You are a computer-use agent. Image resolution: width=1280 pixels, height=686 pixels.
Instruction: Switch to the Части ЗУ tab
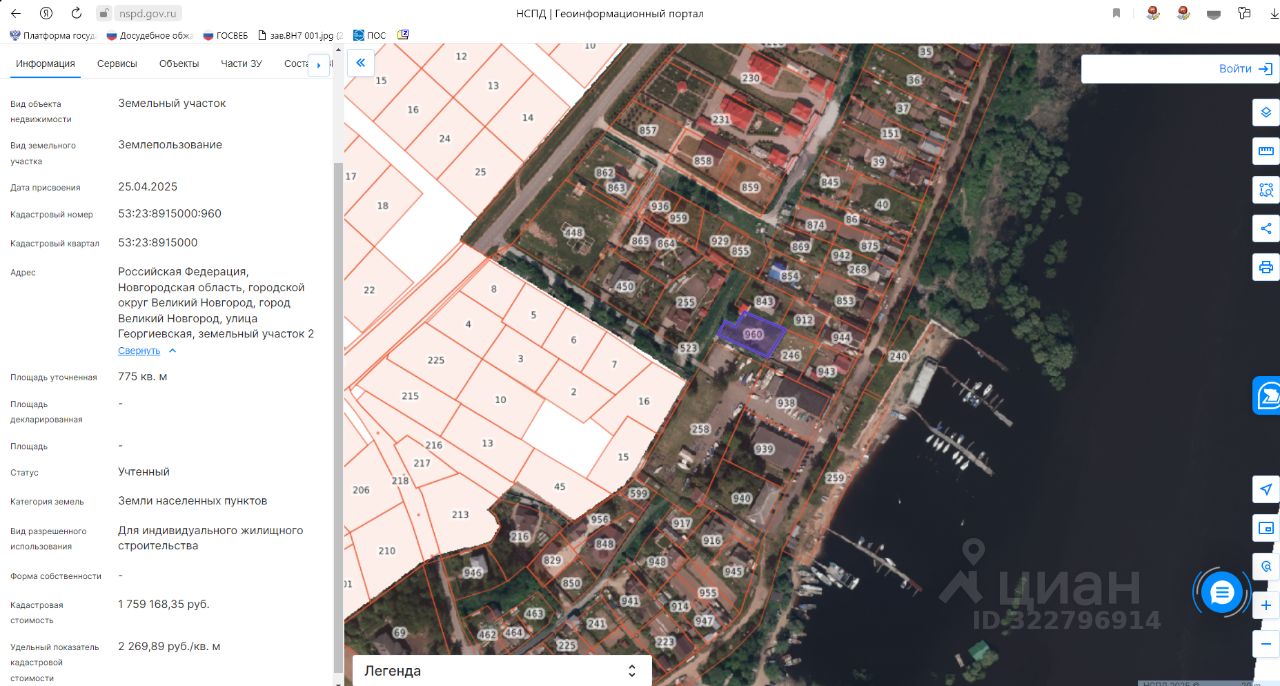pos(241,63)
